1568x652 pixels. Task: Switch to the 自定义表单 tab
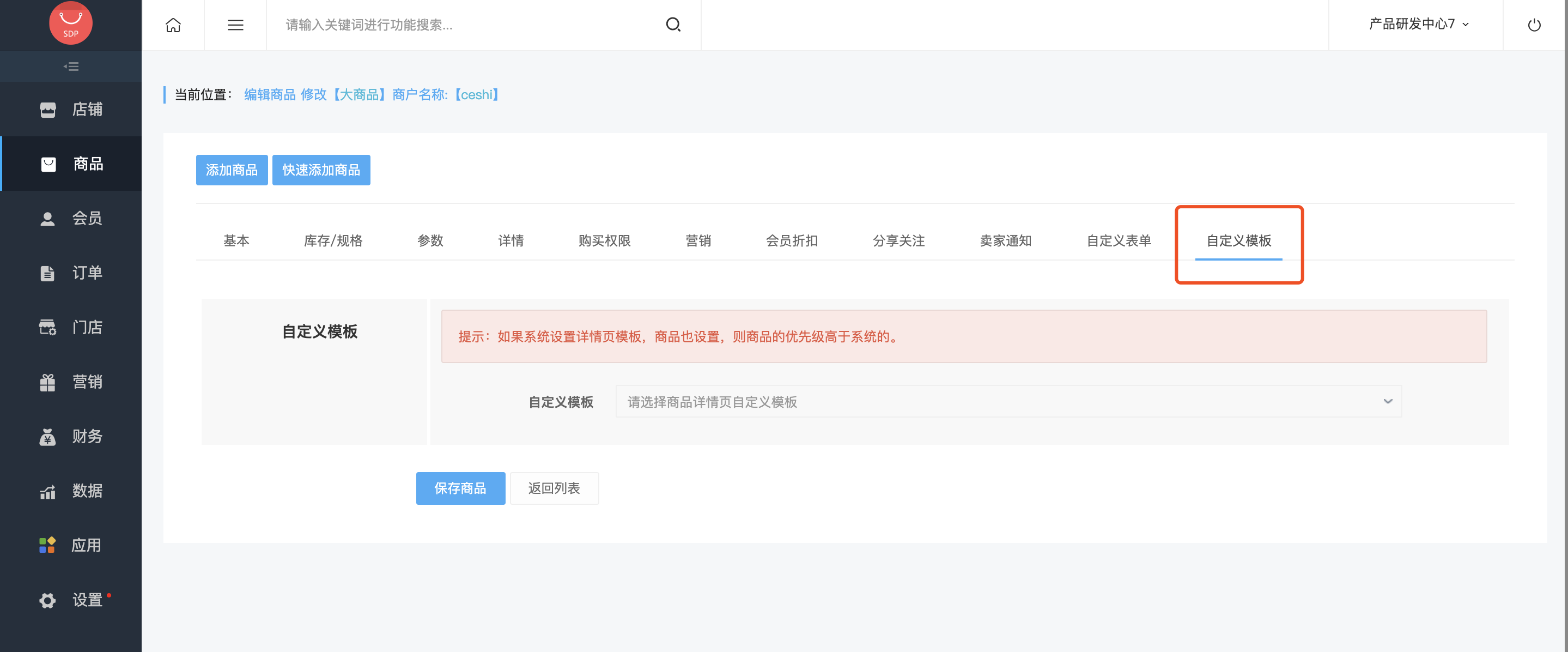(1119, 241)
